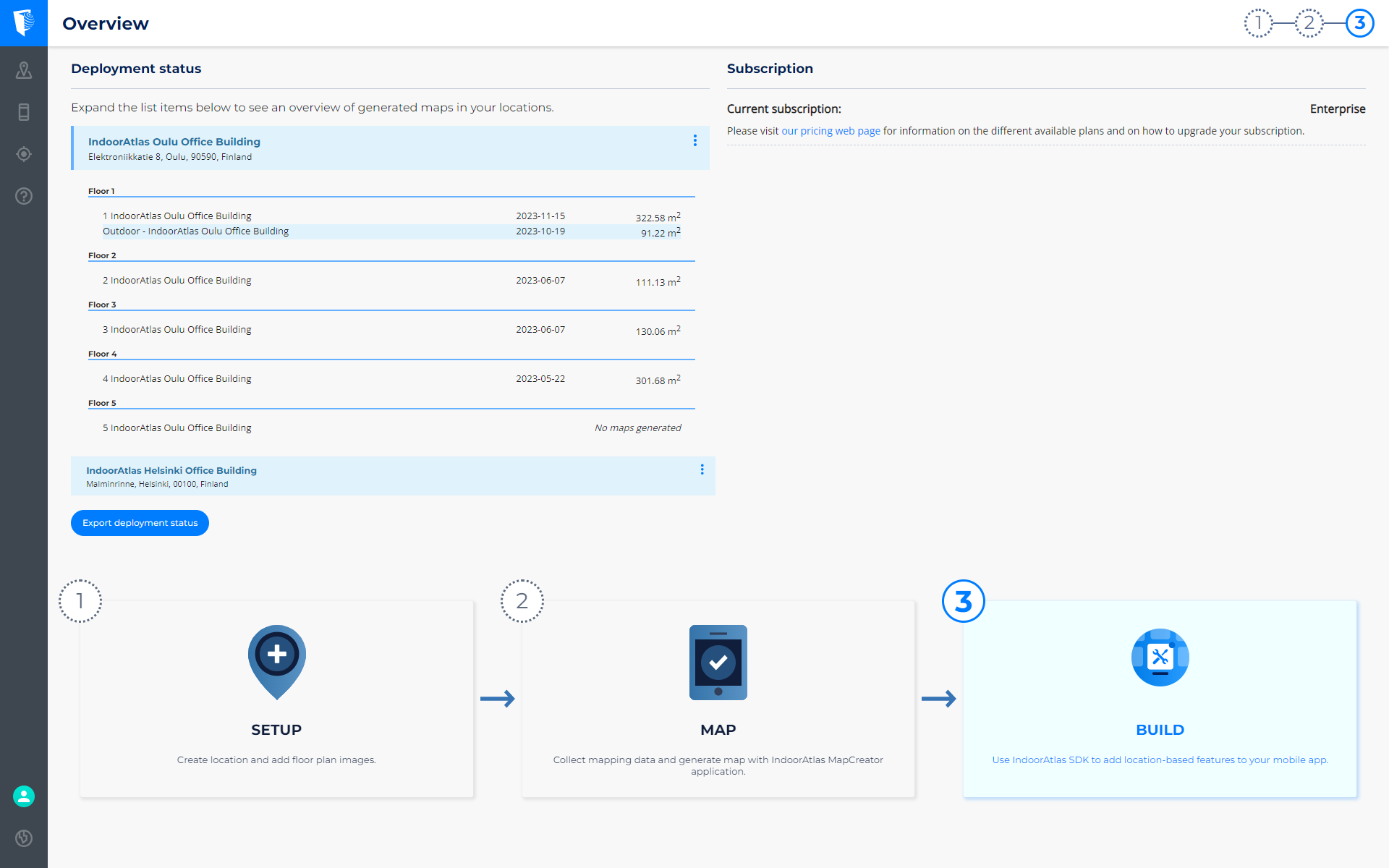Viewport: 1389px width, 868px height.
Task: Click the Export deployment status button
Action: pyautogui.click(x=140, y=523)
